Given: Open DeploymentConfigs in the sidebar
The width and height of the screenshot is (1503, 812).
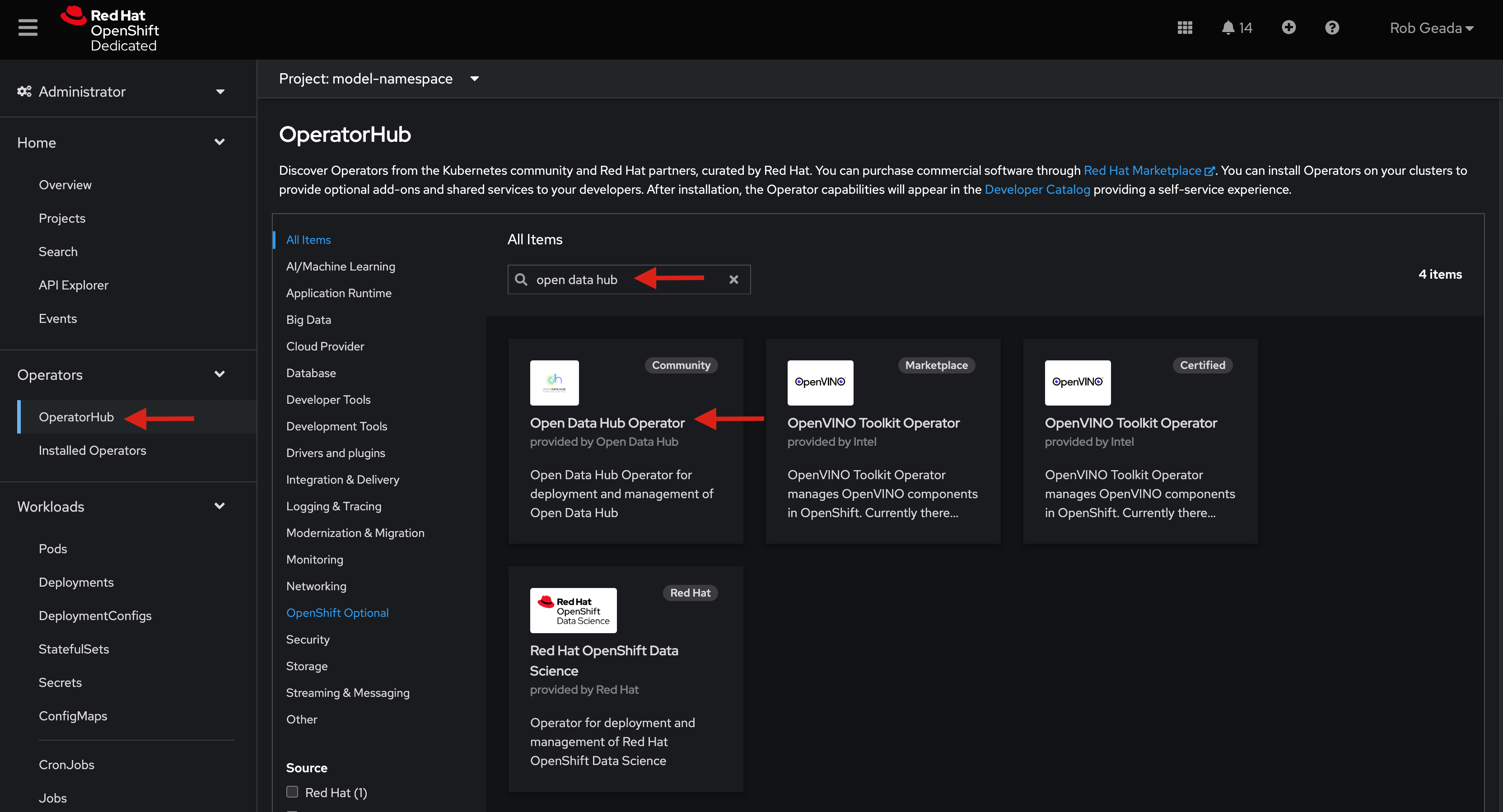Looking at the screenshot, I should pos(95,616).
